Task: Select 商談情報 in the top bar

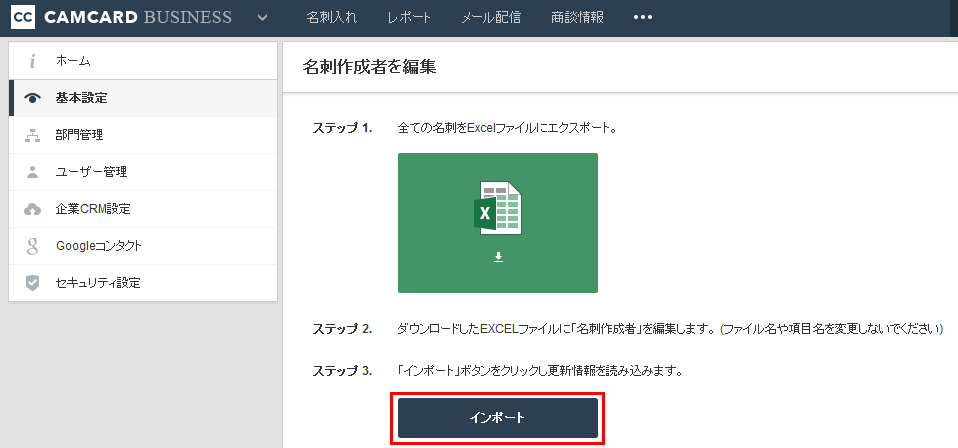Action: [x=577, y=17]
